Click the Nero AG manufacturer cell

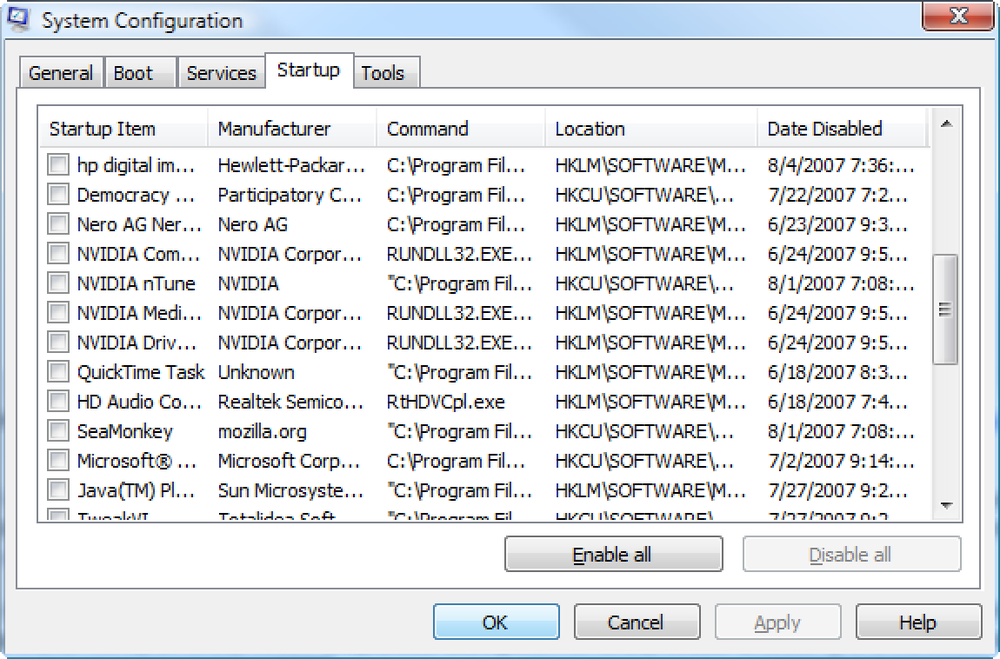[x=253, y=225]
